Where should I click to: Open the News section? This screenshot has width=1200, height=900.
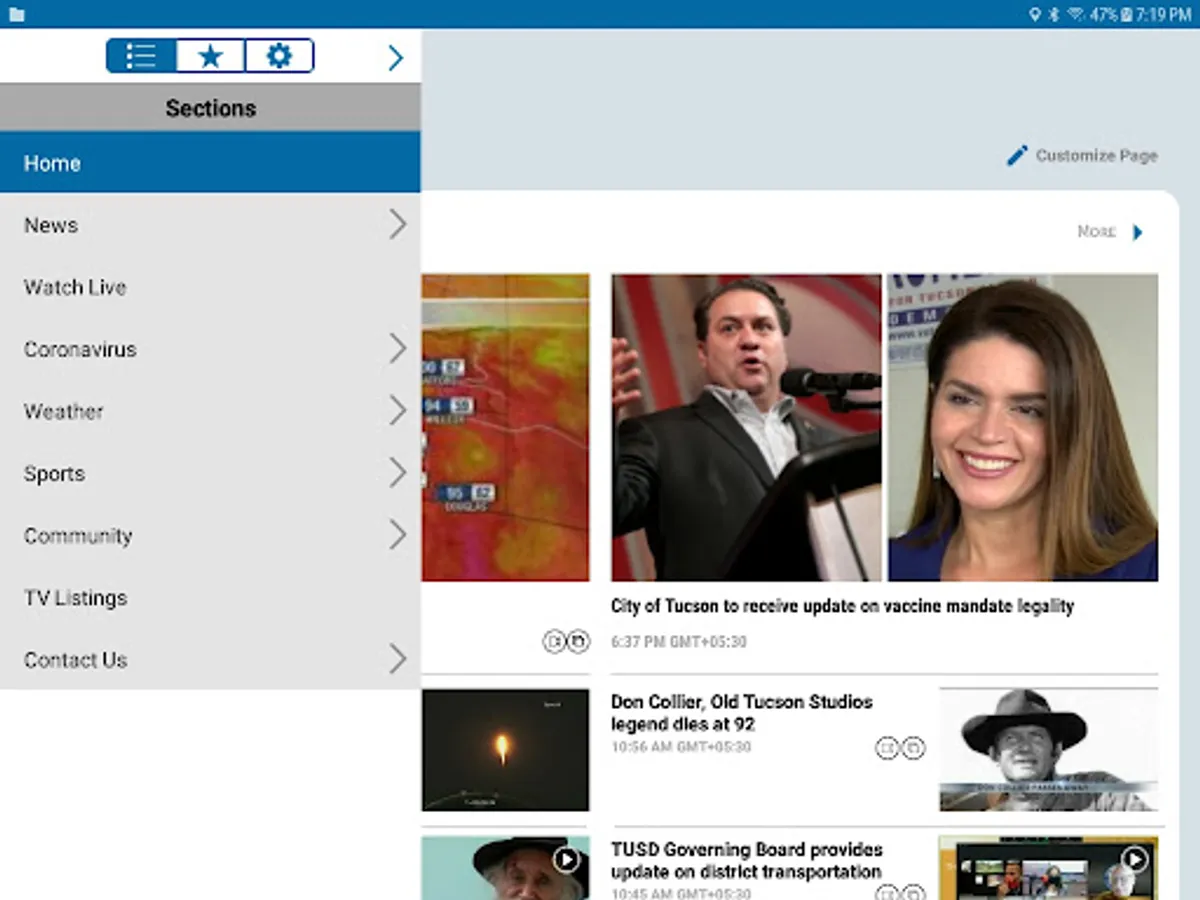tap(210, 225)
